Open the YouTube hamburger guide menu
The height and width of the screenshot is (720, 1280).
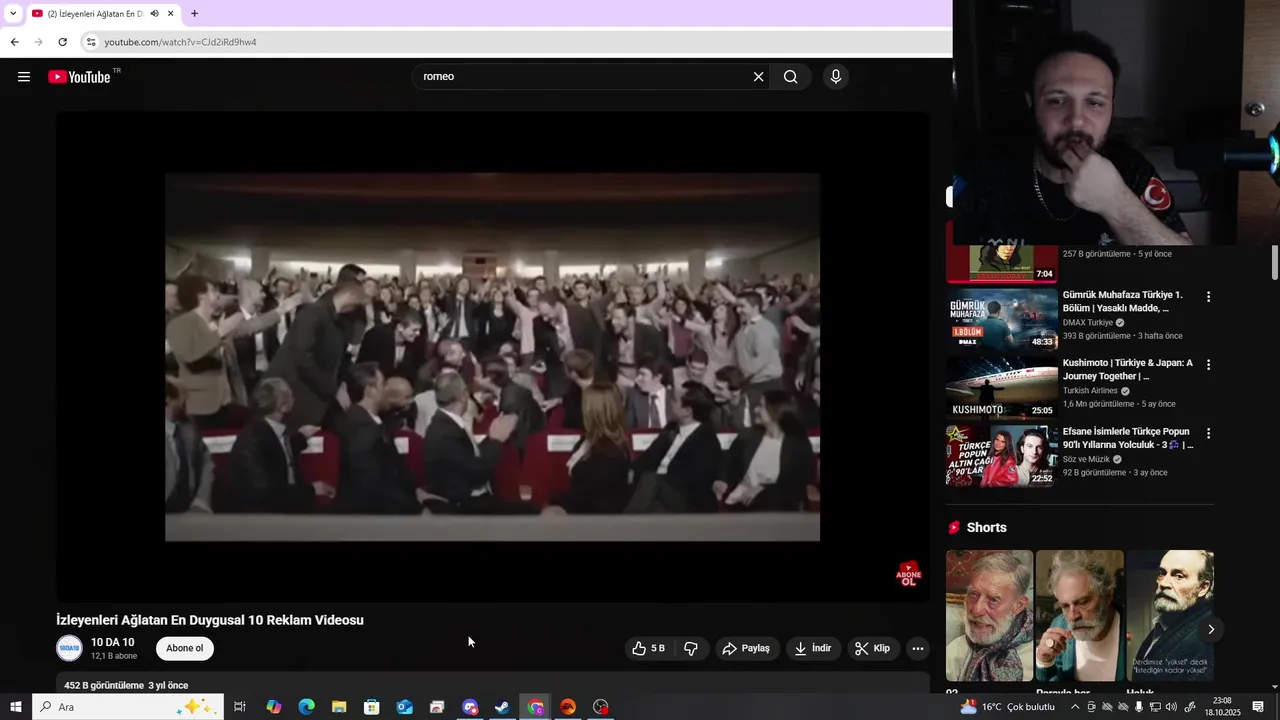coord(24,77)
